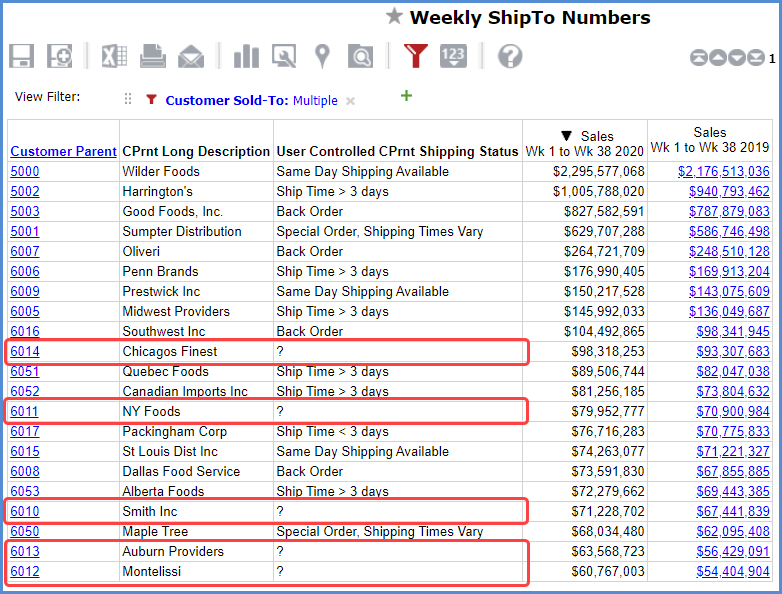
Task: Click the 123 number format icon
Action: point(453,56)
